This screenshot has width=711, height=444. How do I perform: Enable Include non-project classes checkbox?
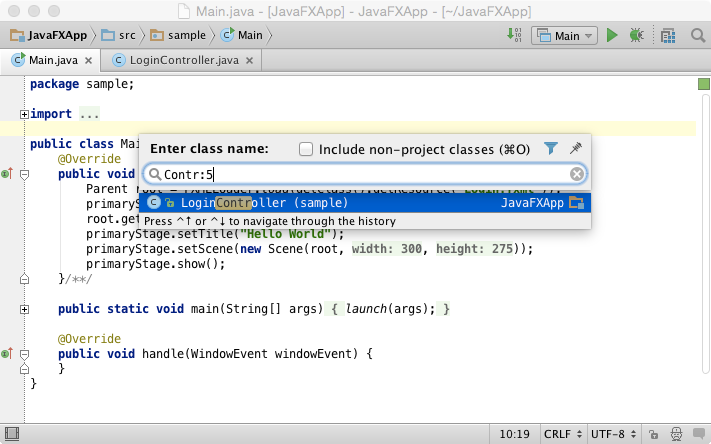(x=306, y=149)
